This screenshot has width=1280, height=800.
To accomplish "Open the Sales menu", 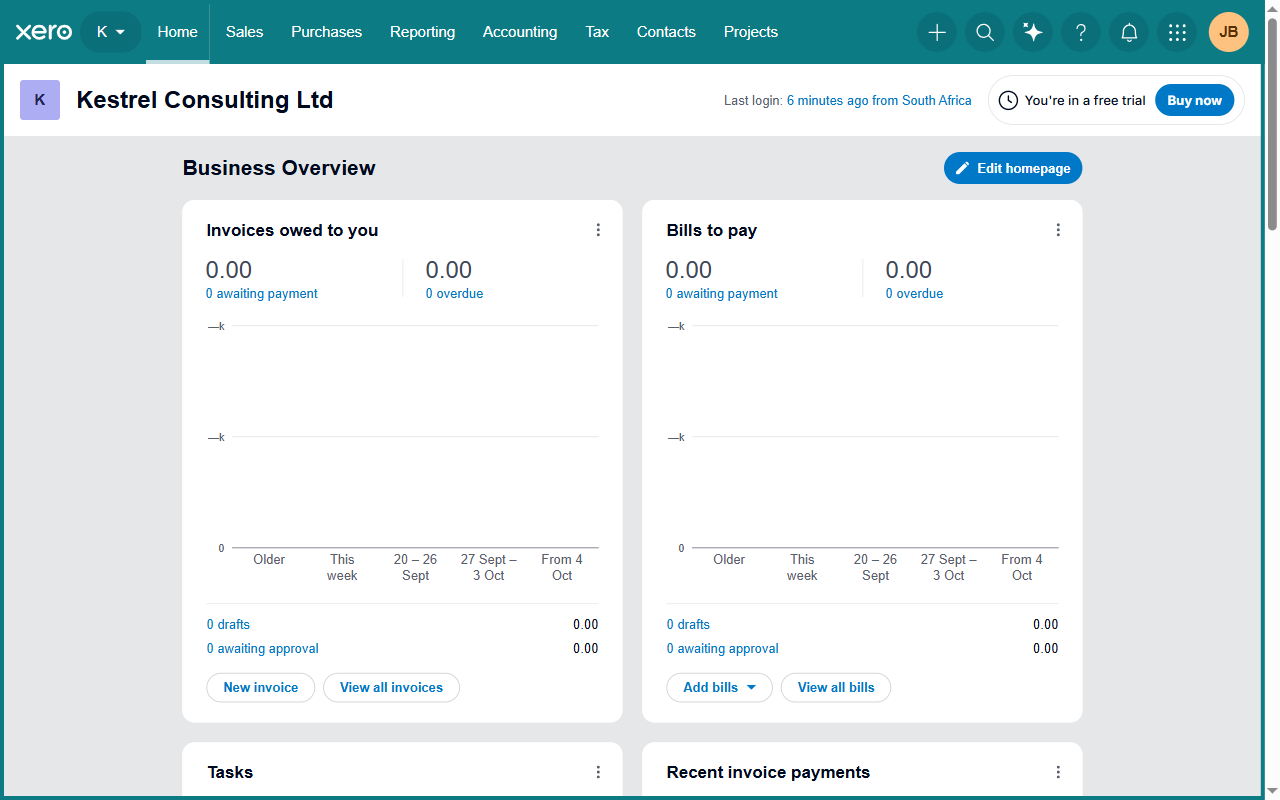I will tap(245, 32).
